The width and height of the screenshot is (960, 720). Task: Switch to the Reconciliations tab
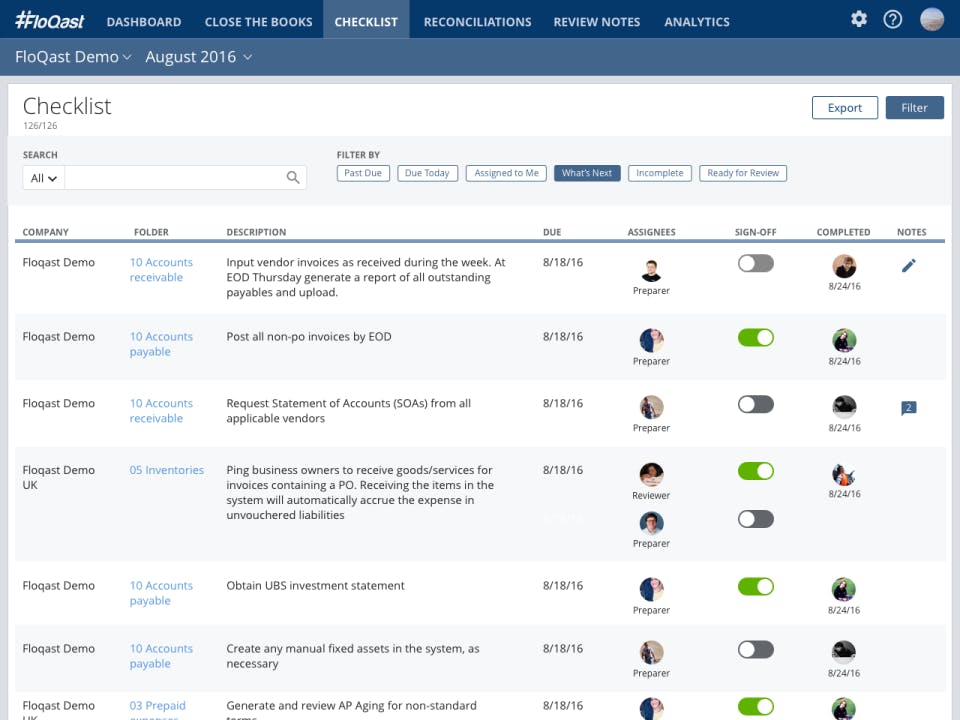477,21
